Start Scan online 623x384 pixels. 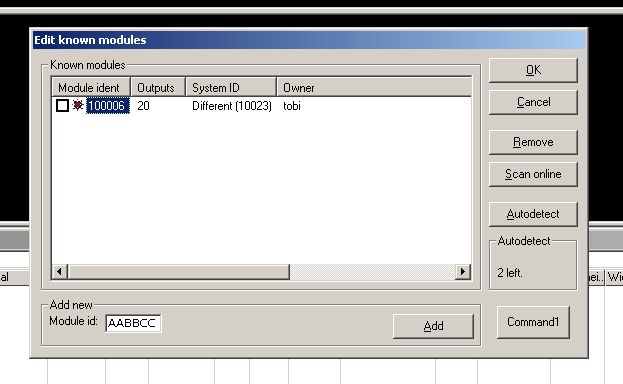(x=533, y=174)
